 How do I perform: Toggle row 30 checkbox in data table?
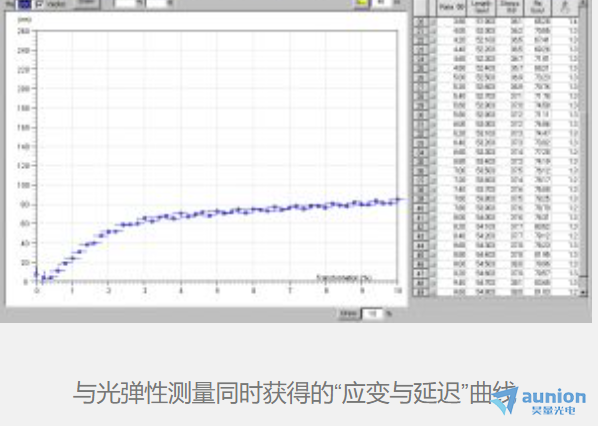click(x=433, y=115)
